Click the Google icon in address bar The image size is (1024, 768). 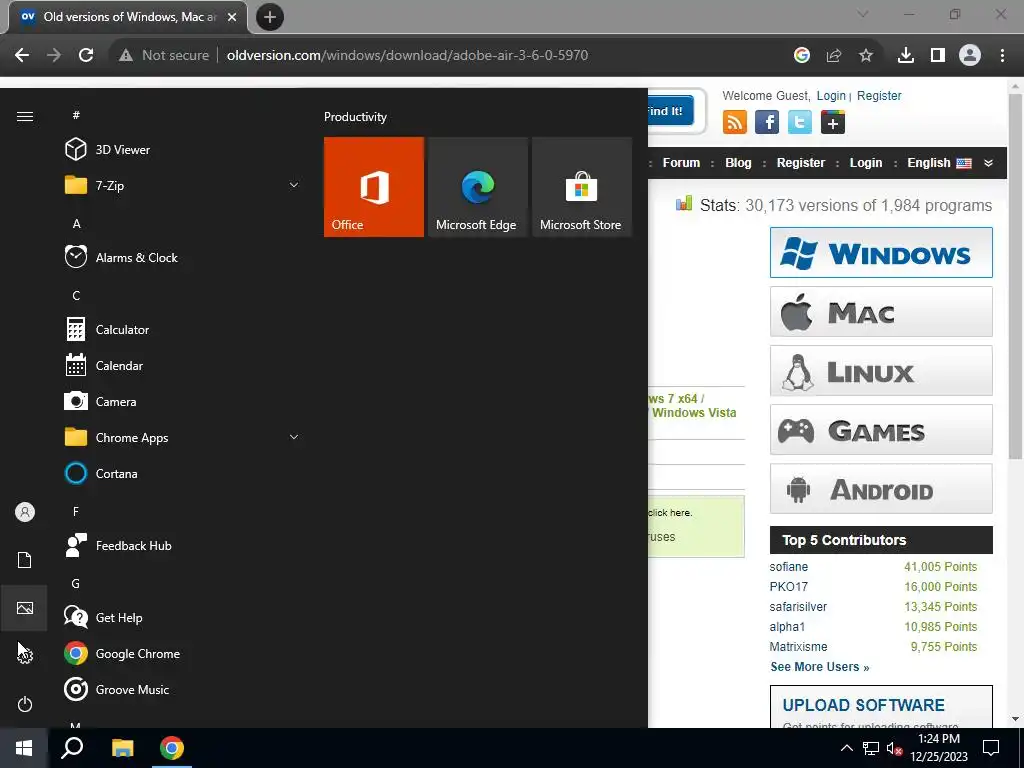pyautogui.click(x=801, y=56)
